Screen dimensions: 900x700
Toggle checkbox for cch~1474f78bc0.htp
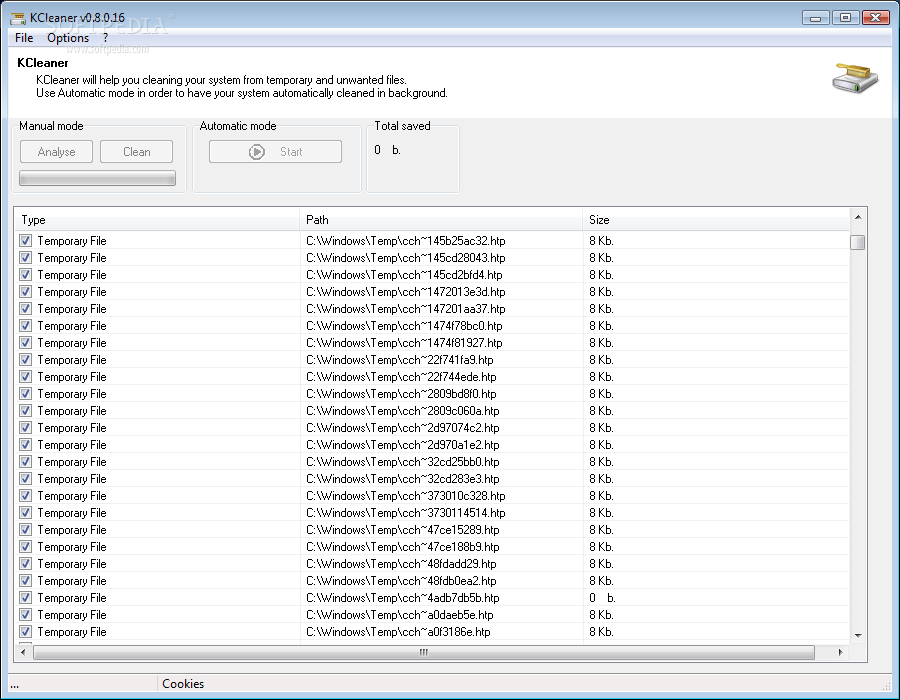[x=25, y=325]
